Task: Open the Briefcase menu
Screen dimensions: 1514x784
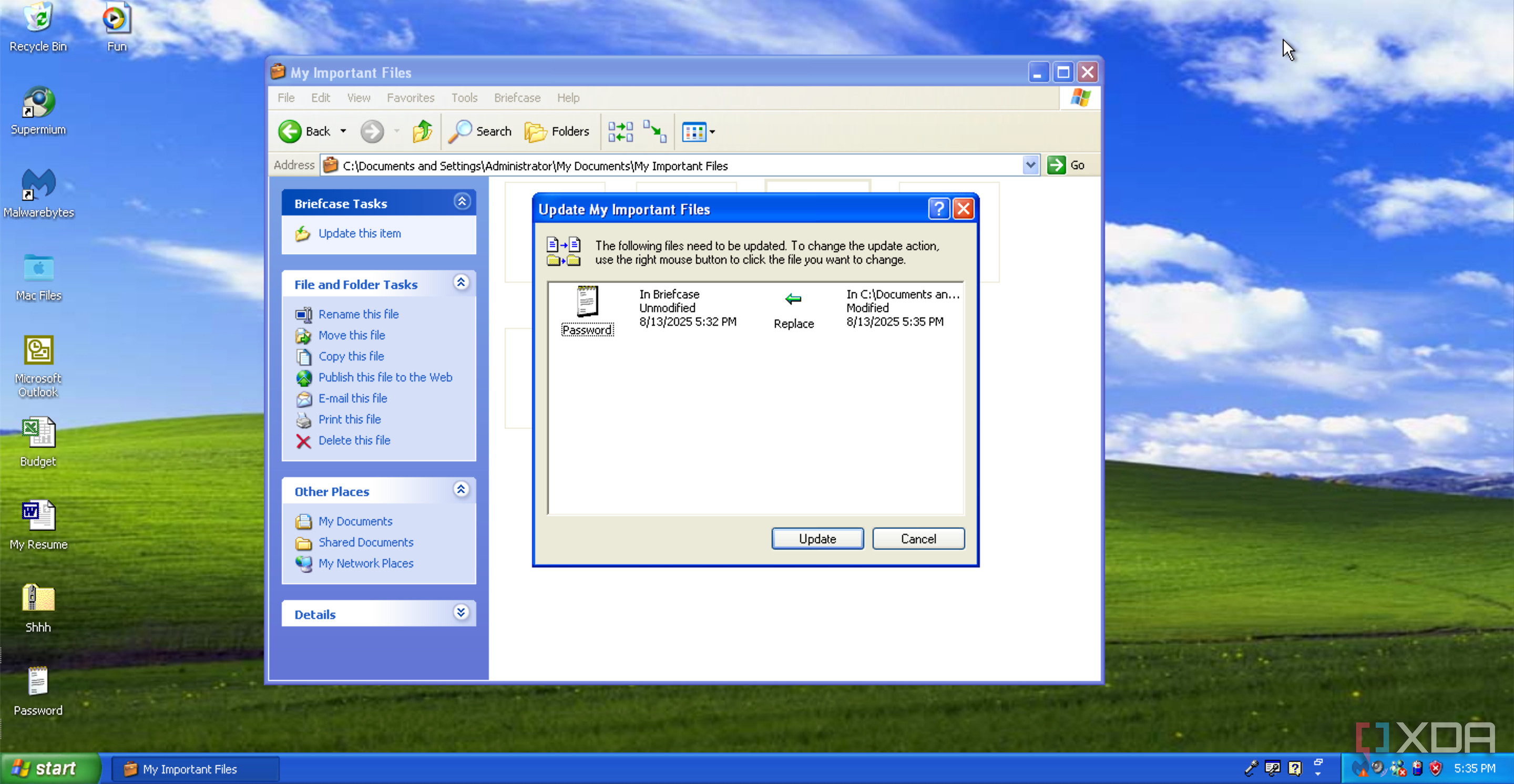Action: click(x=517, y=98)
